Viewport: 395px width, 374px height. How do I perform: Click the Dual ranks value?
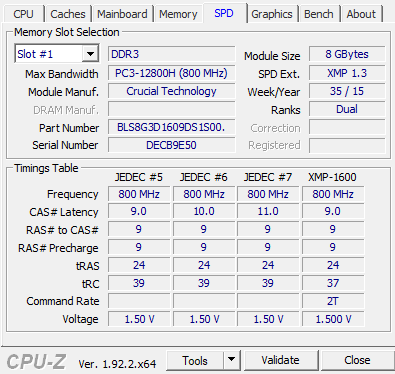point(347,109)
